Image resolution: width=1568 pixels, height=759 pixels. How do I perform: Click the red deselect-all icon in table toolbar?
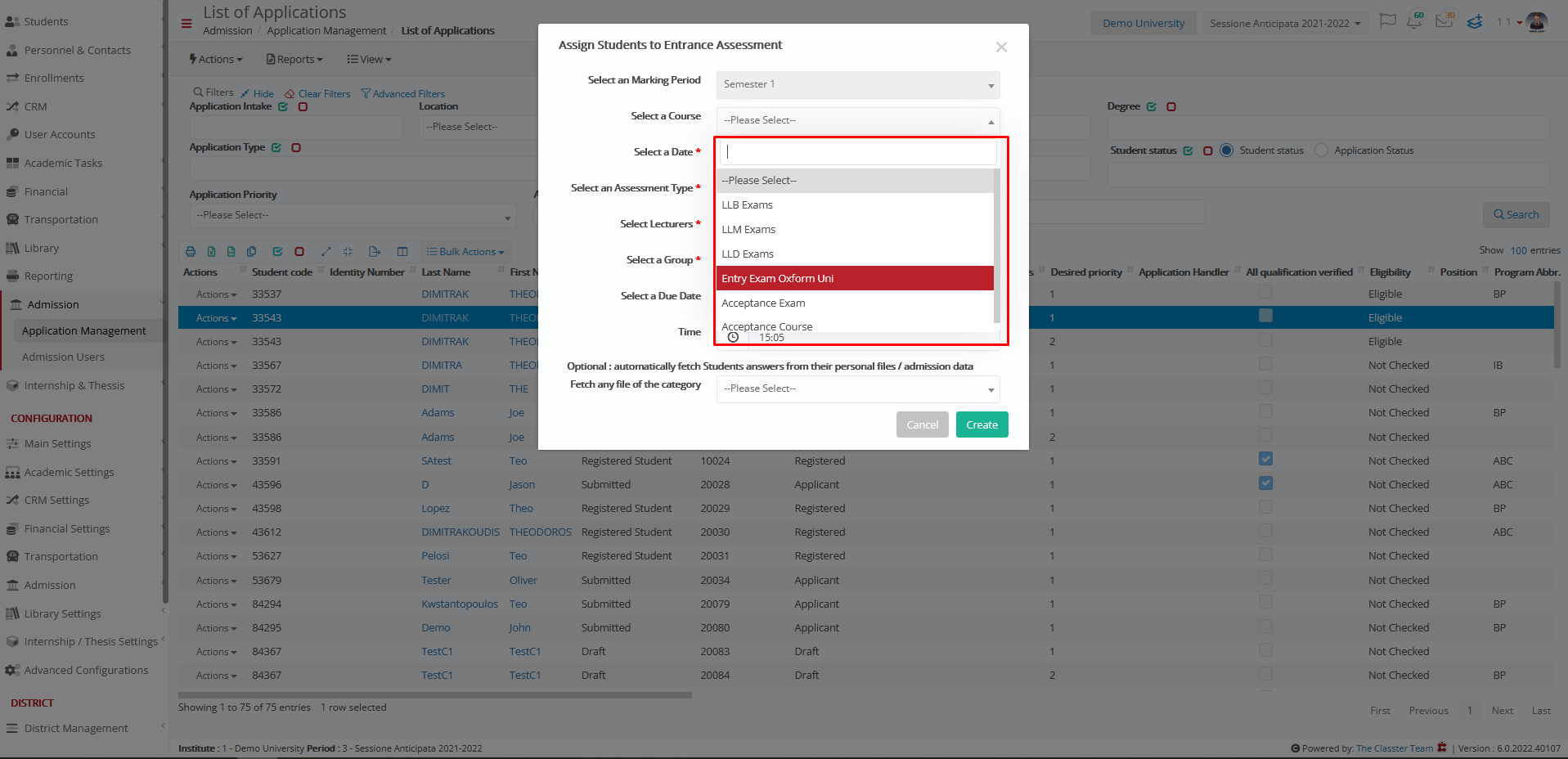click(x=299, y=252)
